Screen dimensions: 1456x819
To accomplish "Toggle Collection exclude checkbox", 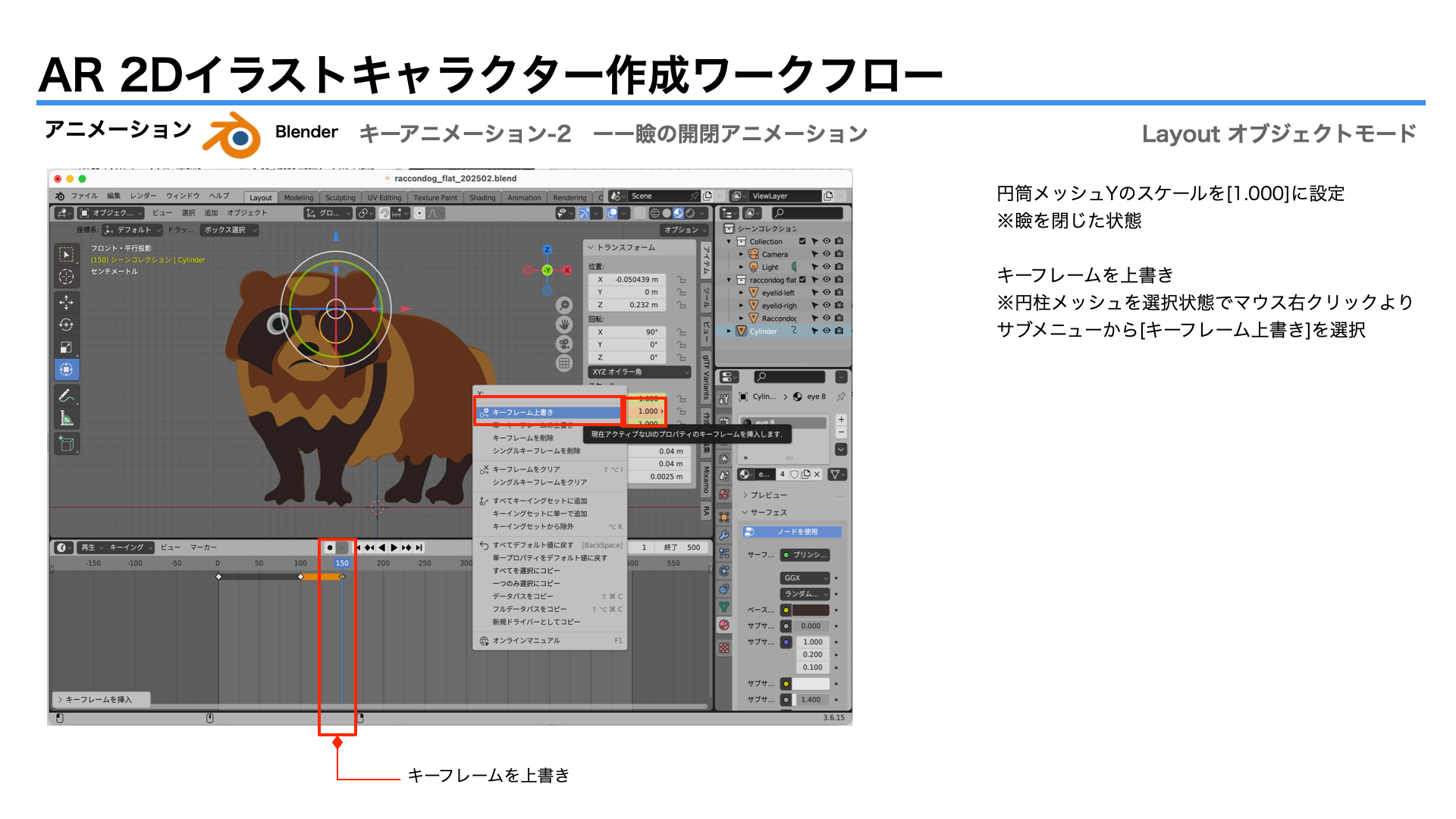I will 802,242.
